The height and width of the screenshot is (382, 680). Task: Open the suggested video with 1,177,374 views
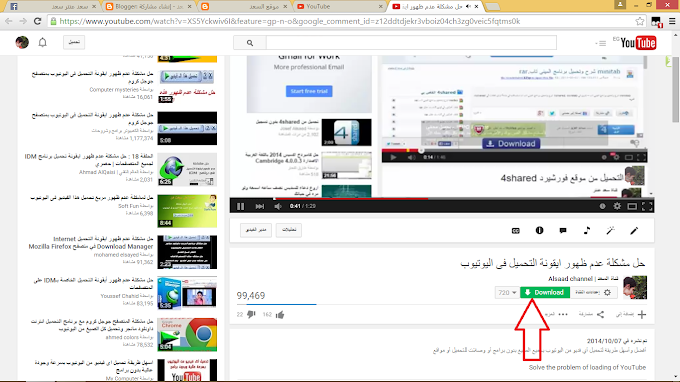pos(187,128)
